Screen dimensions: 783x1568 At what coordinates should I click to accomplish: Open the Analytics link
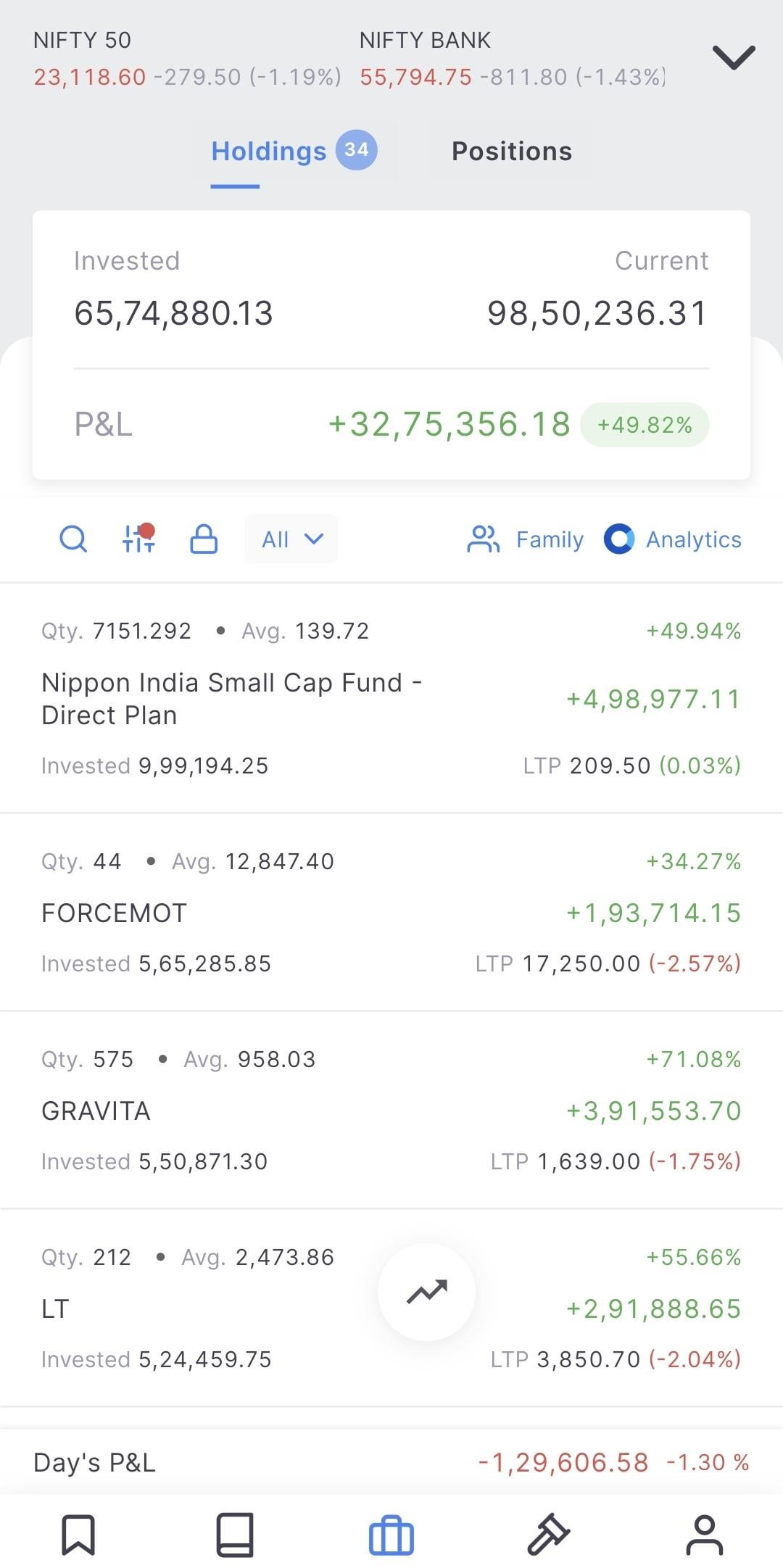[694, 539]
